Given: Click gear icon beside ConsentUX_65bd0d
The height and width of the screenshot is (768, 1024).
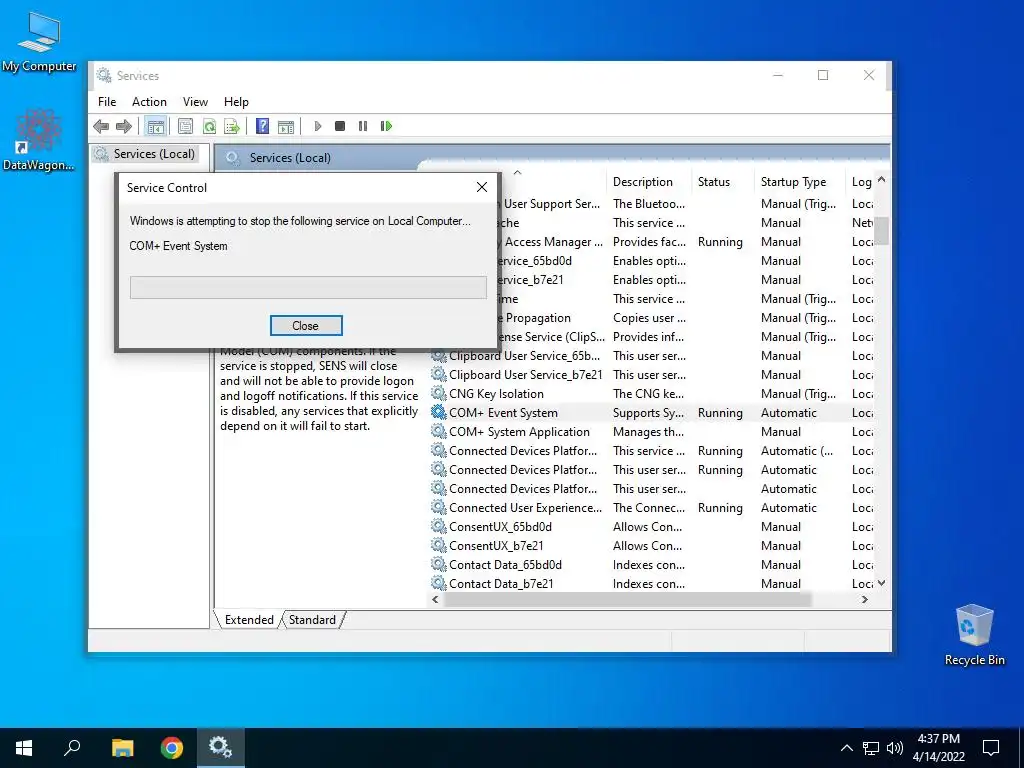Looking at the screenshot, I should [438, 526].
